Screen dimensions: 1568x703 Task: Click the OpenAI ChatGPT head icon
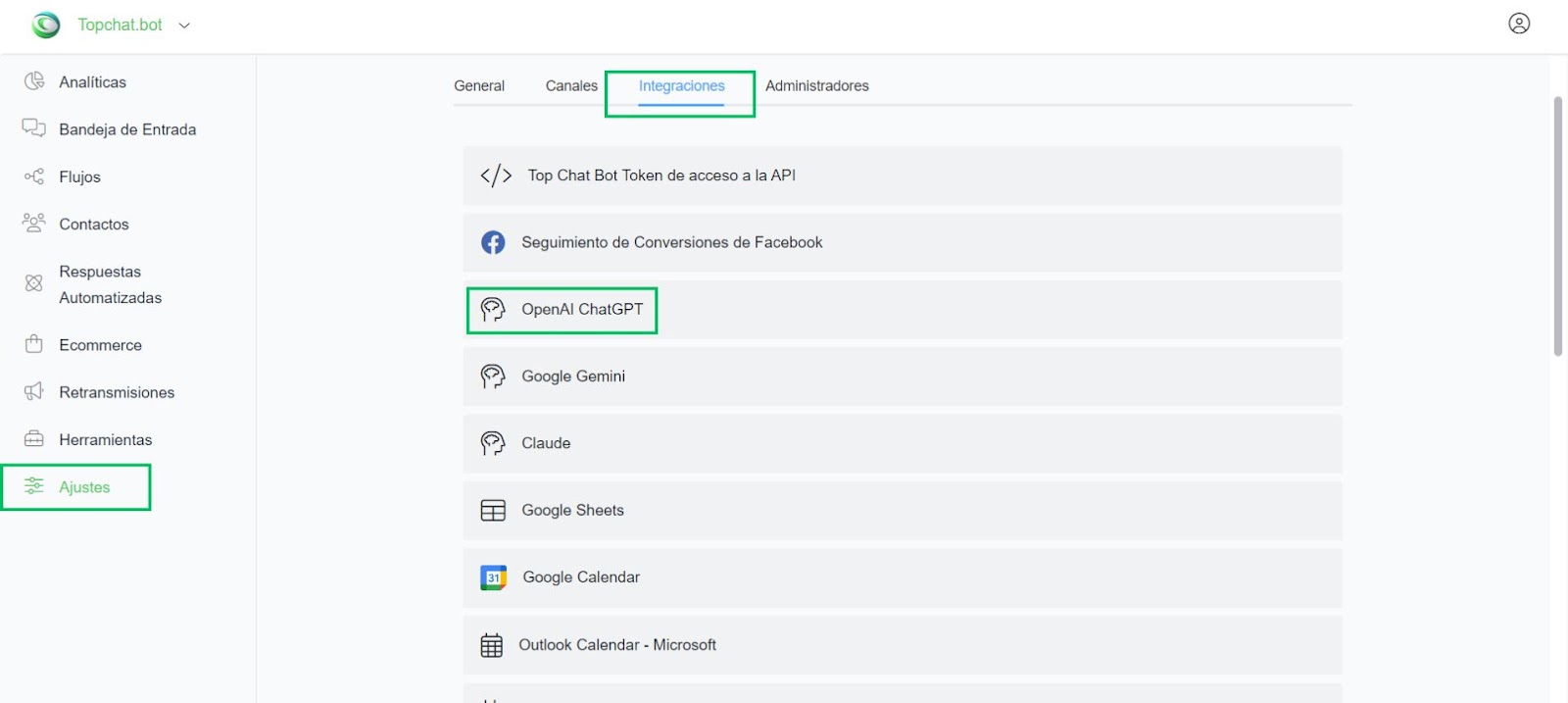click(493, 310)
